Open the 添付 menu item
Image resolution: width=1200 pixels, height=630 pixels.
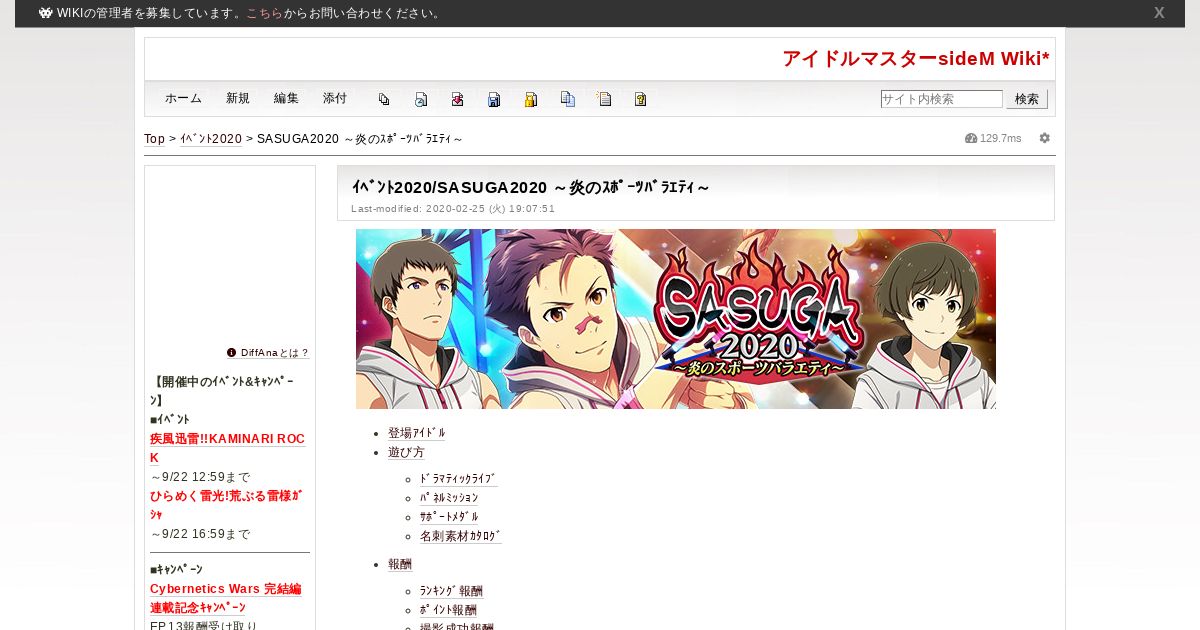point(335,98)
